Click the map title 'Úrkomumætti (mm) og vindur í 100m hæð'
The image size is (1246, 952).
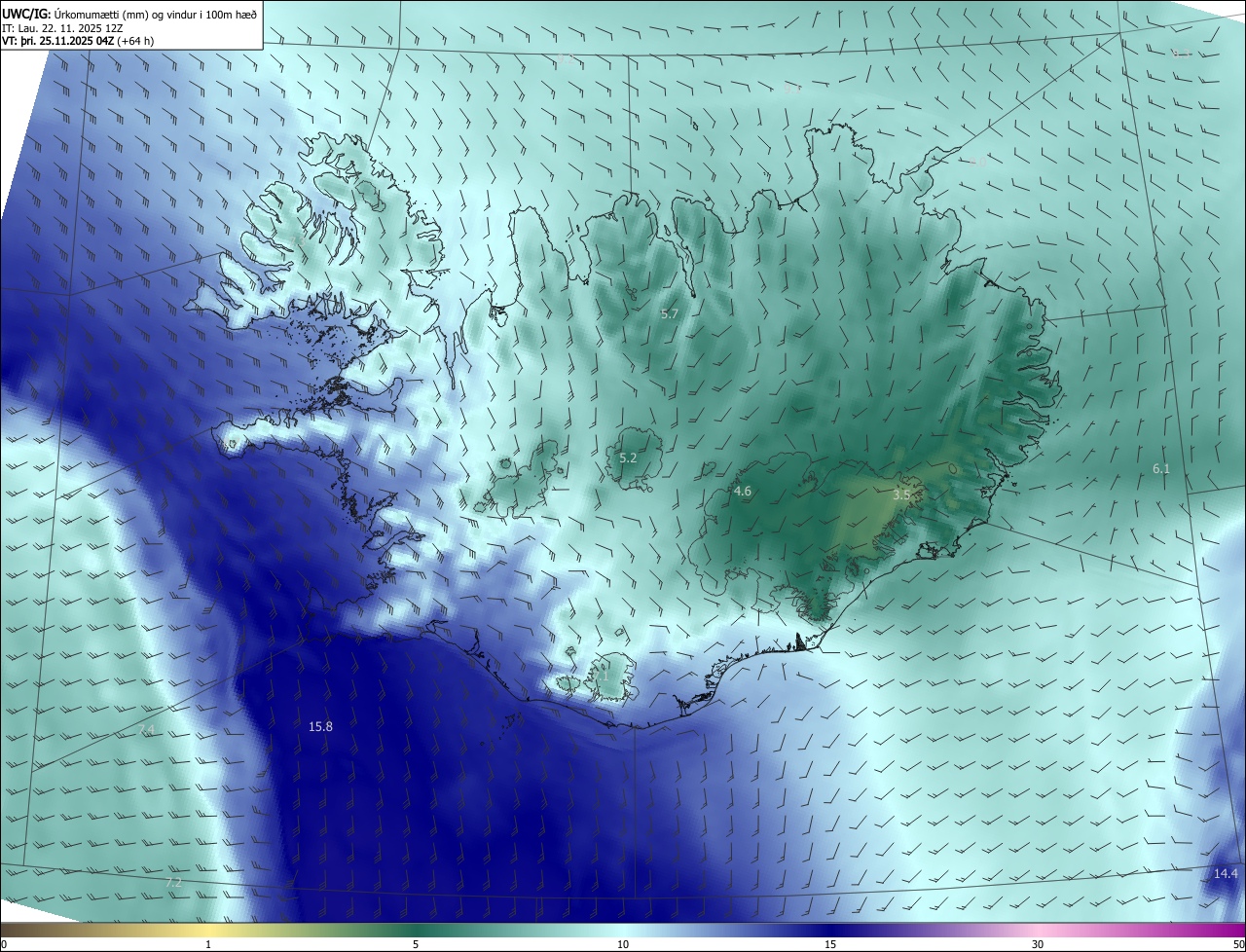coord(156,14)
